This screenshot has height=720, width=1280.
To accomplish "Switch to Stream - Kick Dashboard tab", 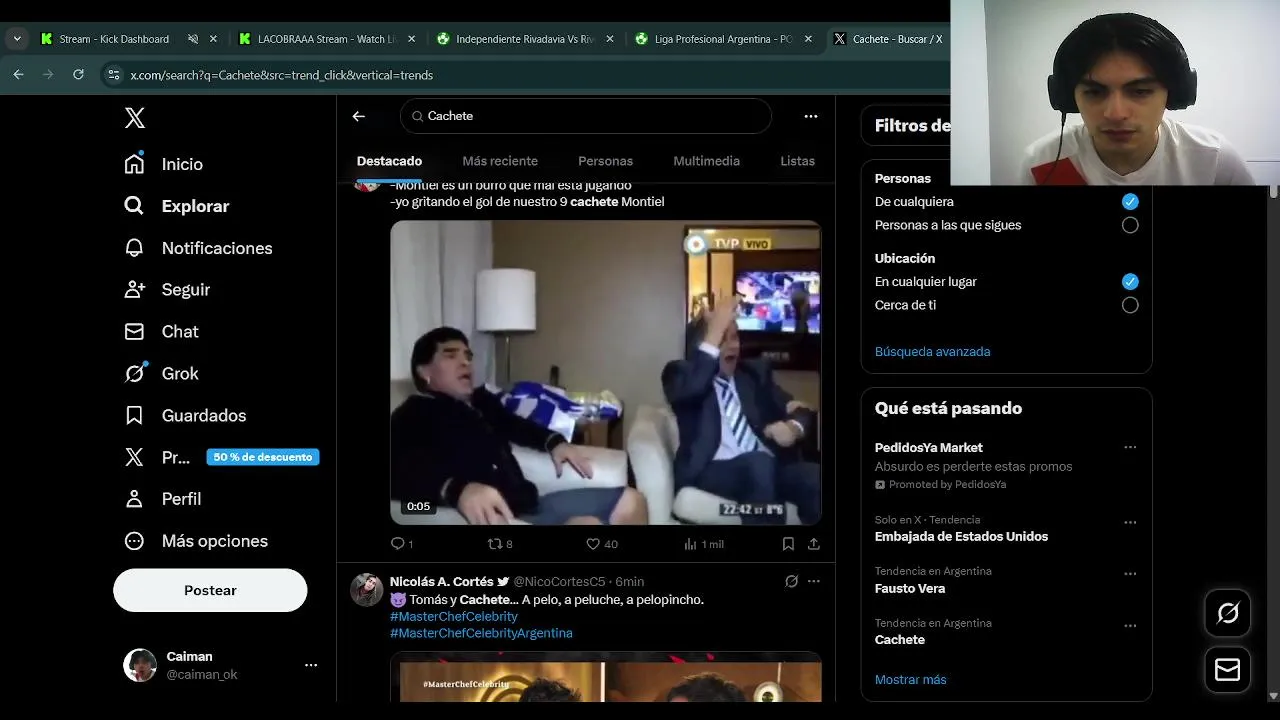I will coord(129,39).
